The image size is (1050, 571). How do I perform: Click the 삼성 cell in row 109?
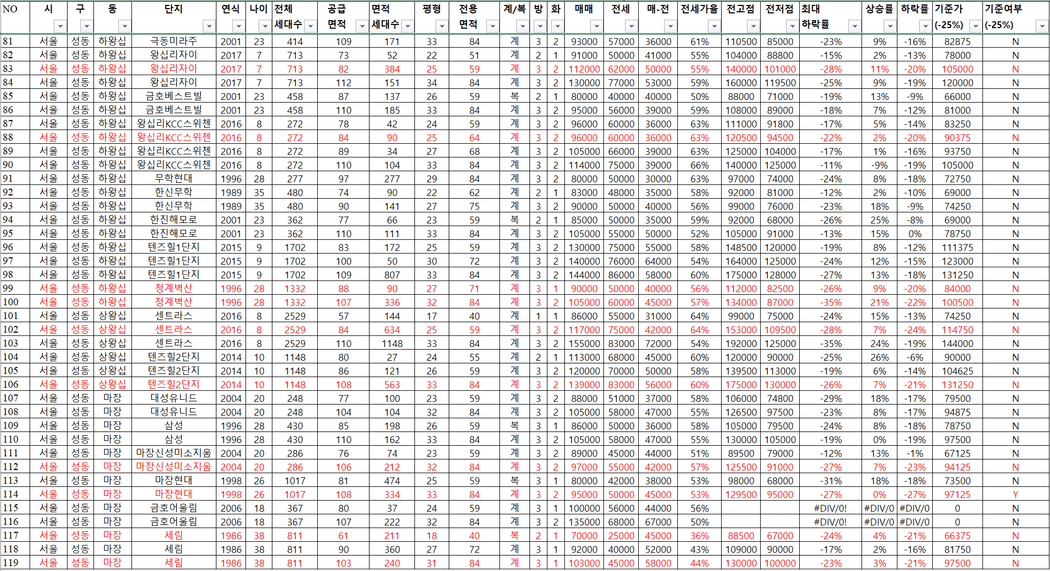pyautogui.click(x=173, y=426)
